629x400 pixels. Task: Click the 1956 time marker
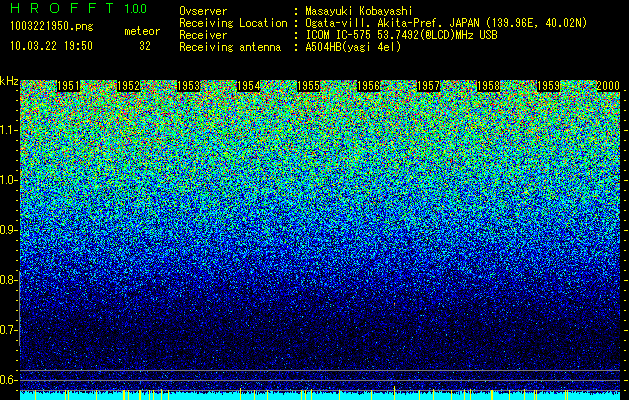368,86
